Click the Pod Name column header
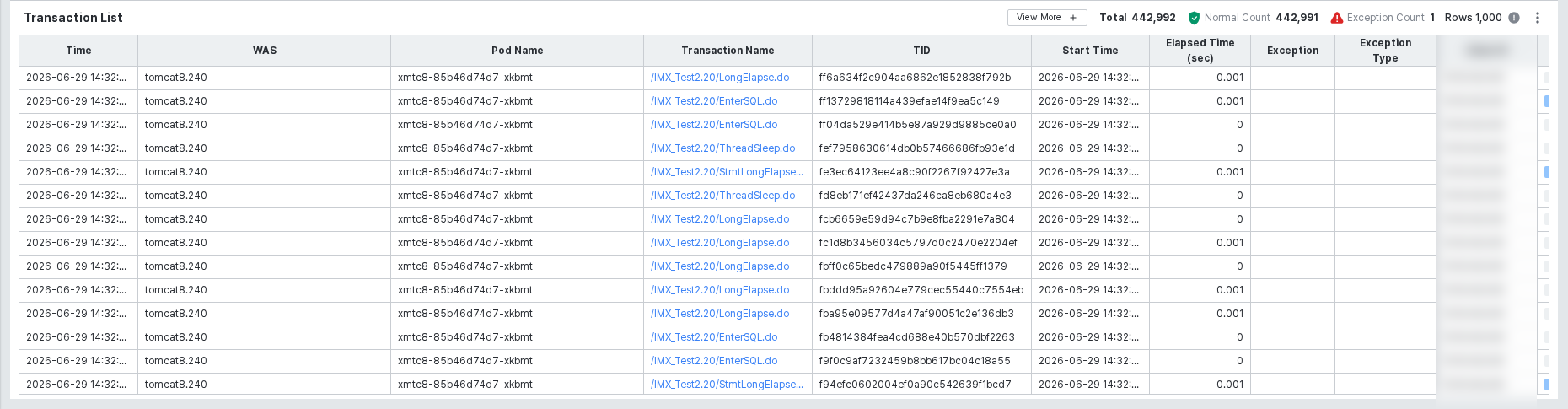This screenshot has width=1568, height=409. [518, 51]
